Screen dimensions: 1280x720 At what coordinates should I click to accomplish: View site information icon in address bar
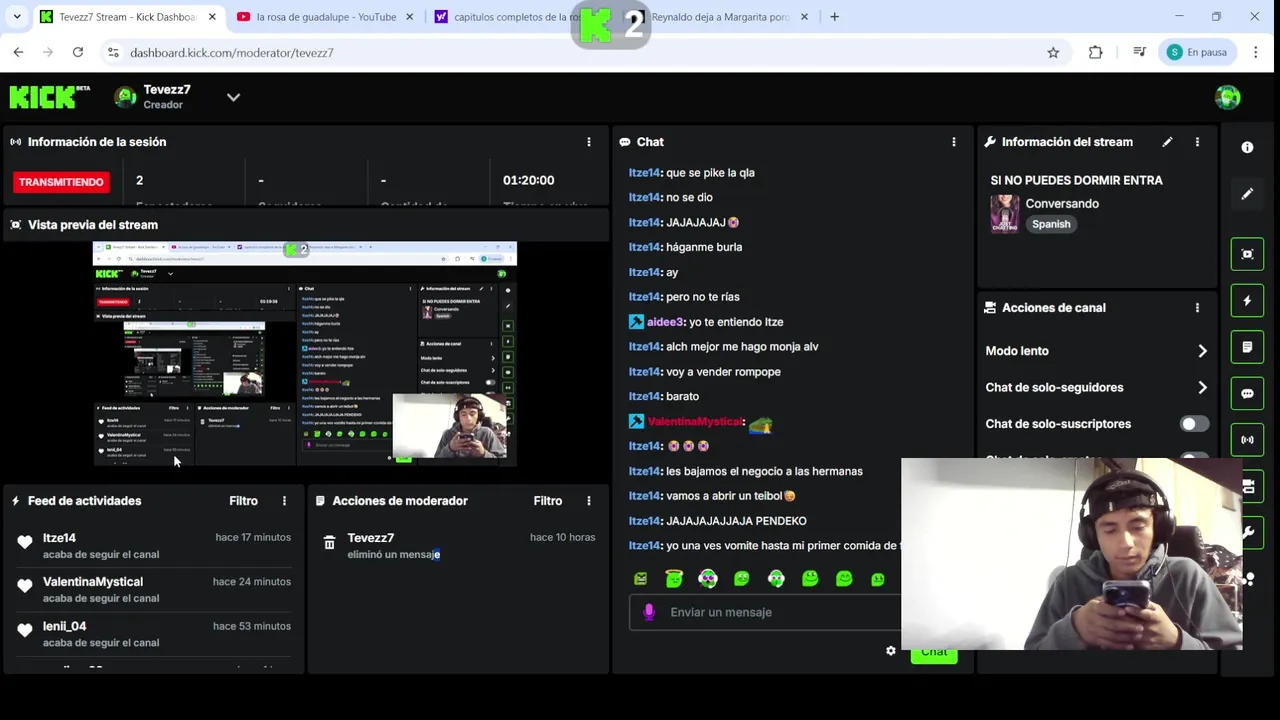(113, 52)
